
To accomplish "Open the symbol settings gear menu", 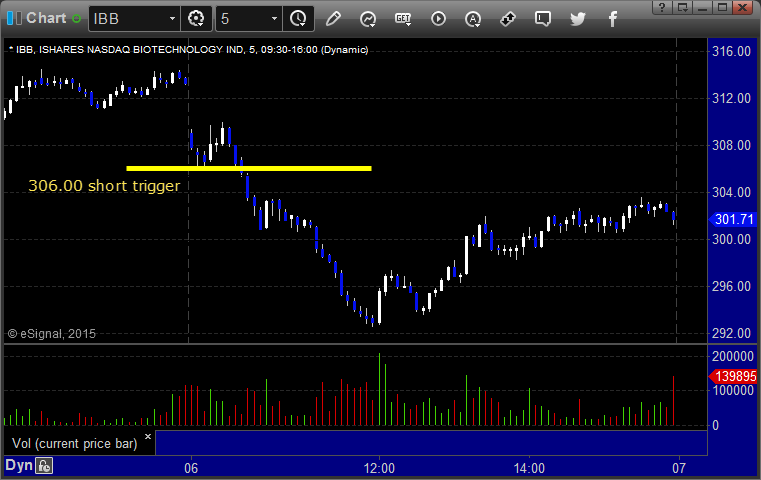I will (x=196, y=19).
